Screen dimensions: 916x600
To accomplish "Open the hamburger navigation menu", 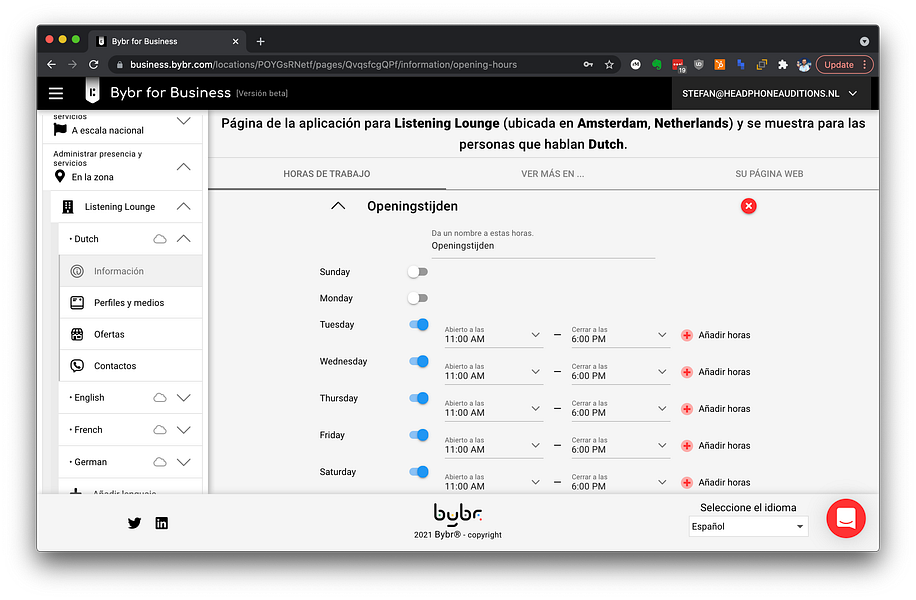I will click(x=56, y=93).
